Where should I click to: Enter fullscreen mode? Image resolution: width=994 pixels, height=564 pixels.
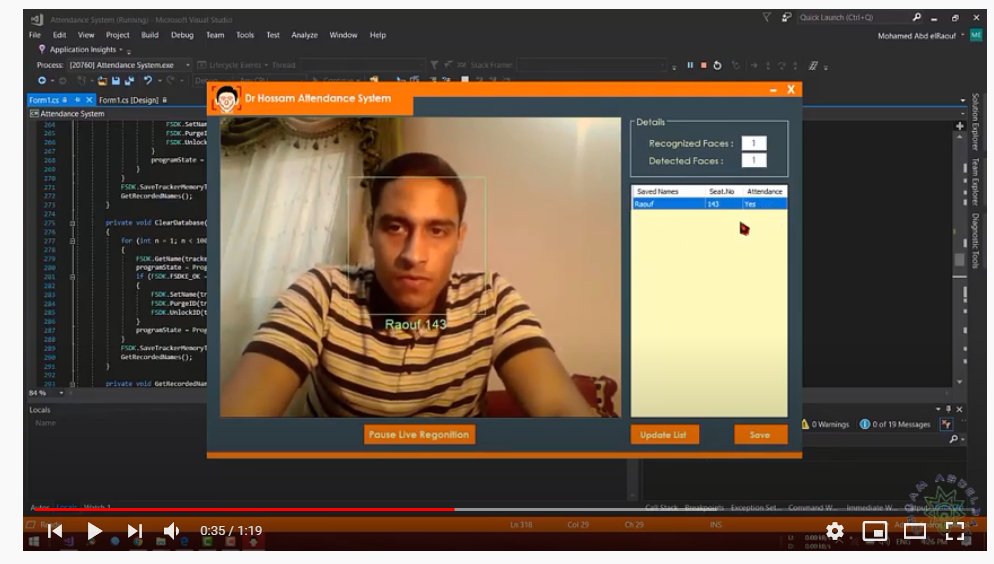[954, 531]
